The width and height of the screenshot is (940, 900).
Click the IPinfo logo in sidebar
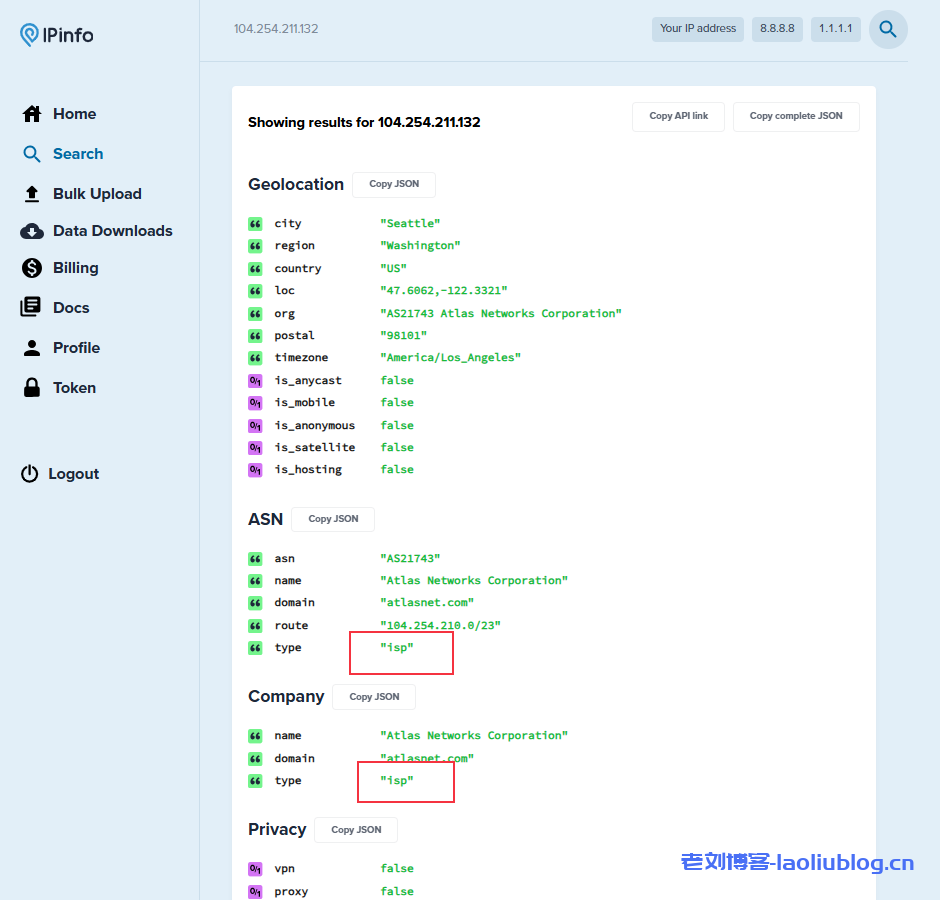click(57, 35)
